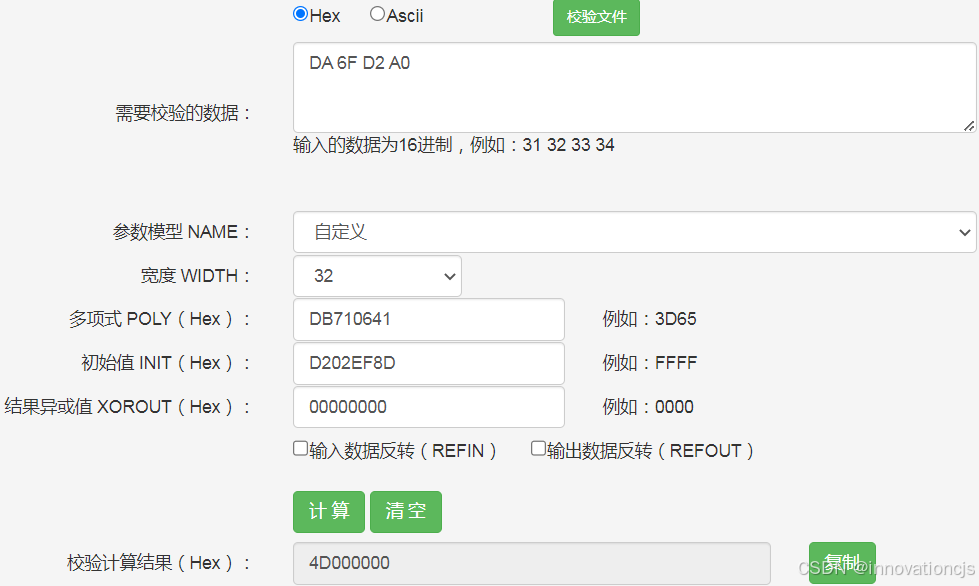Enable the 输入数据反转 REFIN checkbox

pyautogui.click(x=300, y=449)
